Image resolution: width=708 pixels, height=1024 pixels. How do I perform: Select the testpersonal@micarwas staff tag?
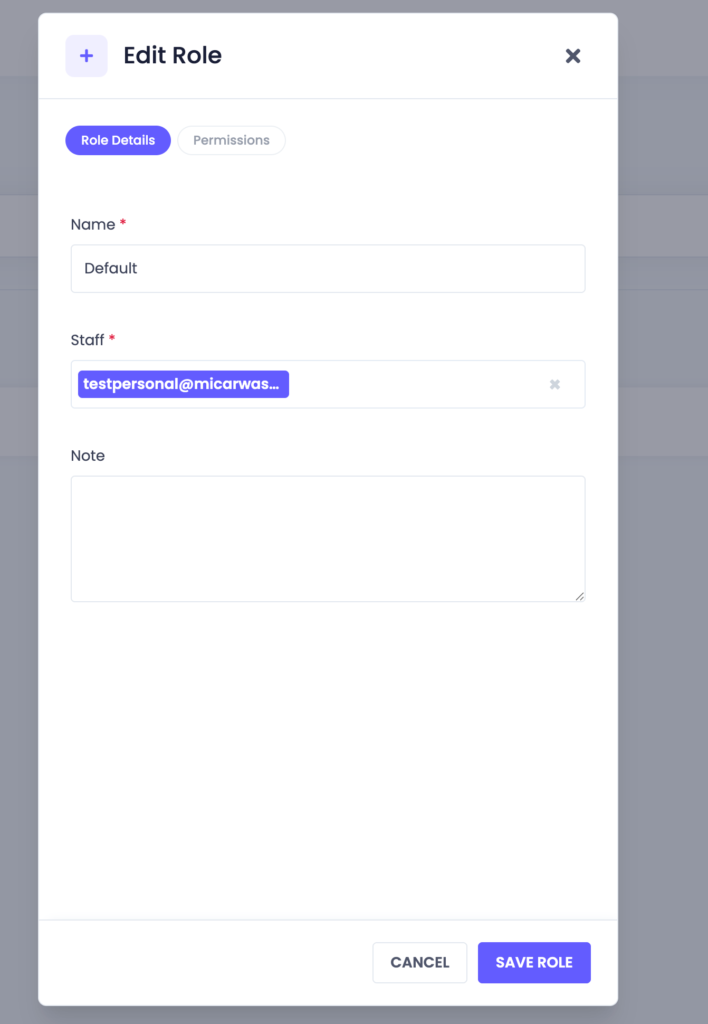pyautogui.click(x=183, y=384)
